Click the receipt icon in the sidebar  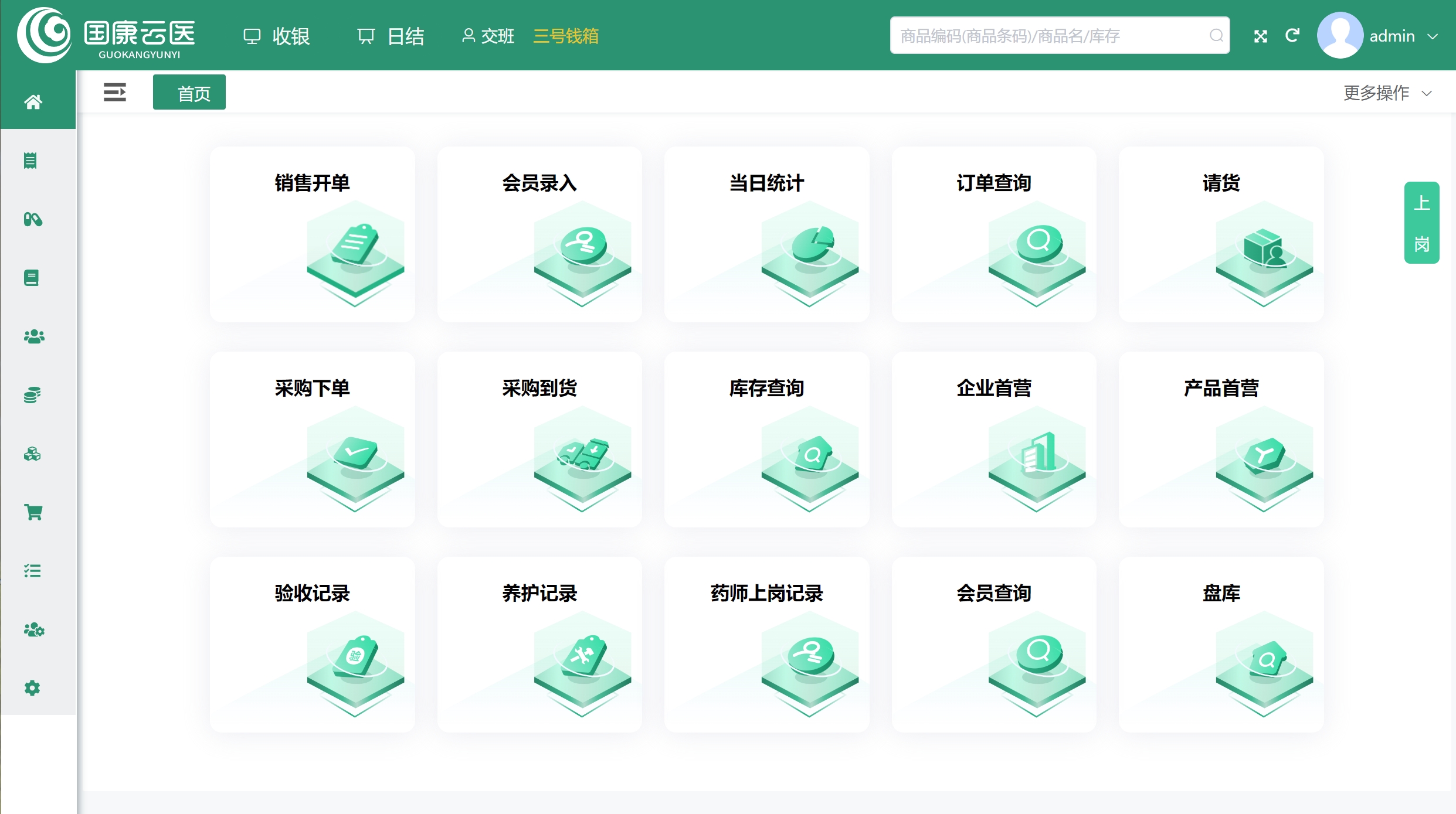coord(33,161)
